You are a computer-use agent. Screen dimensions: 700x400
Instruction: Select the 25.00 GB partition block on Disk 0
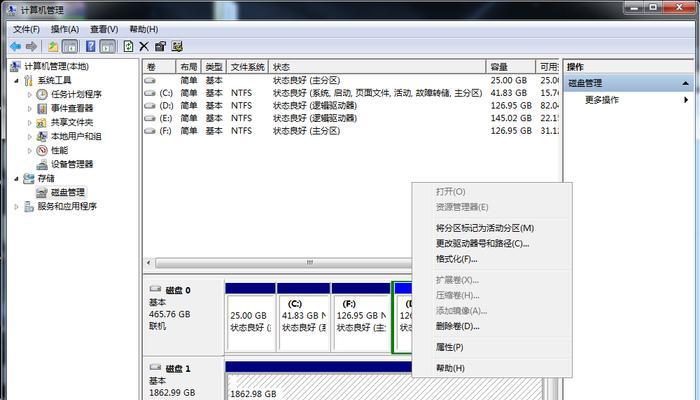pyautogui.click(x=250, y=317)
